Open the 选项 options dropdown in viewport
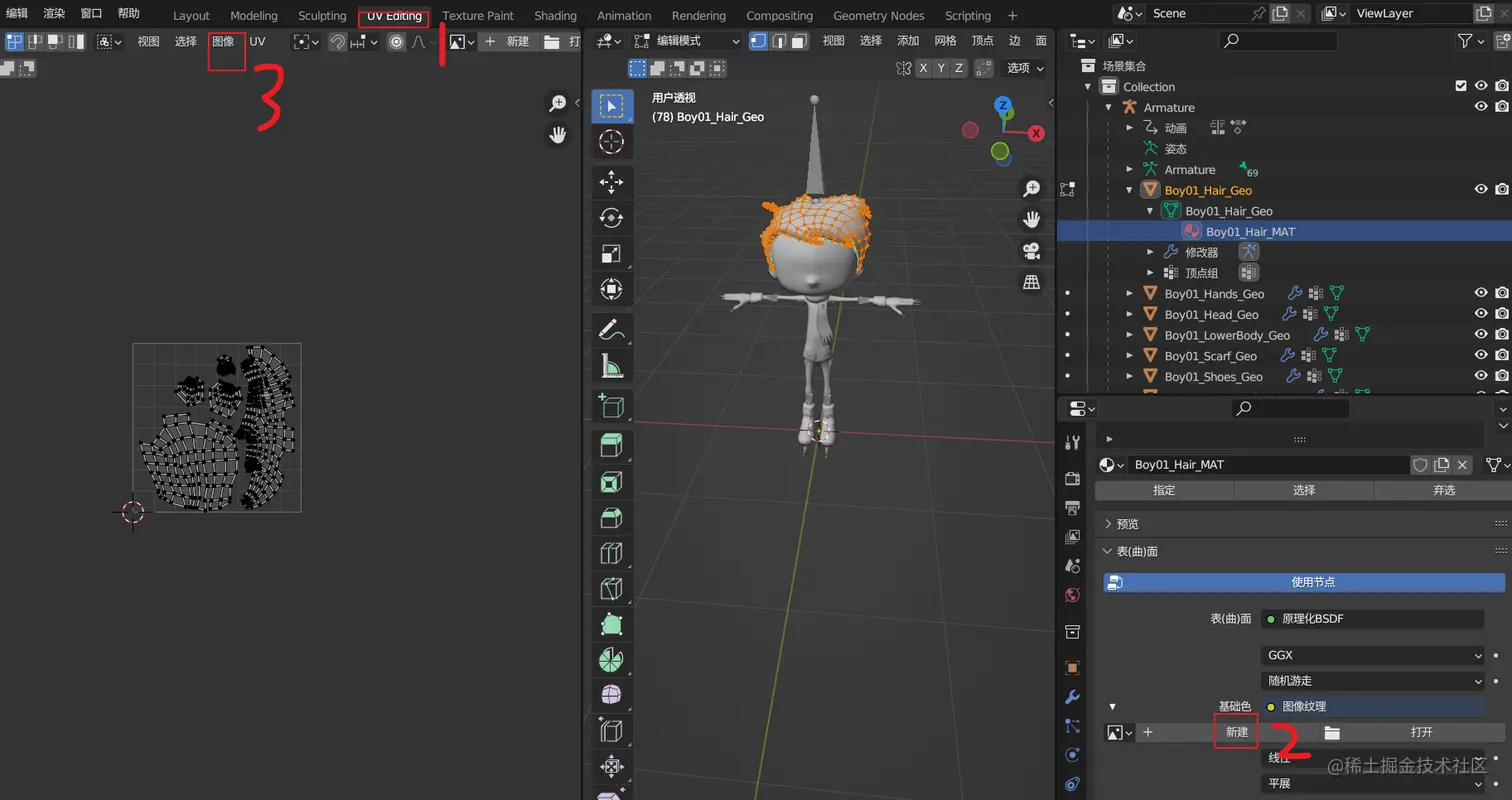The height and width of the screenshot is (800, 1512). pos(1025,68)
